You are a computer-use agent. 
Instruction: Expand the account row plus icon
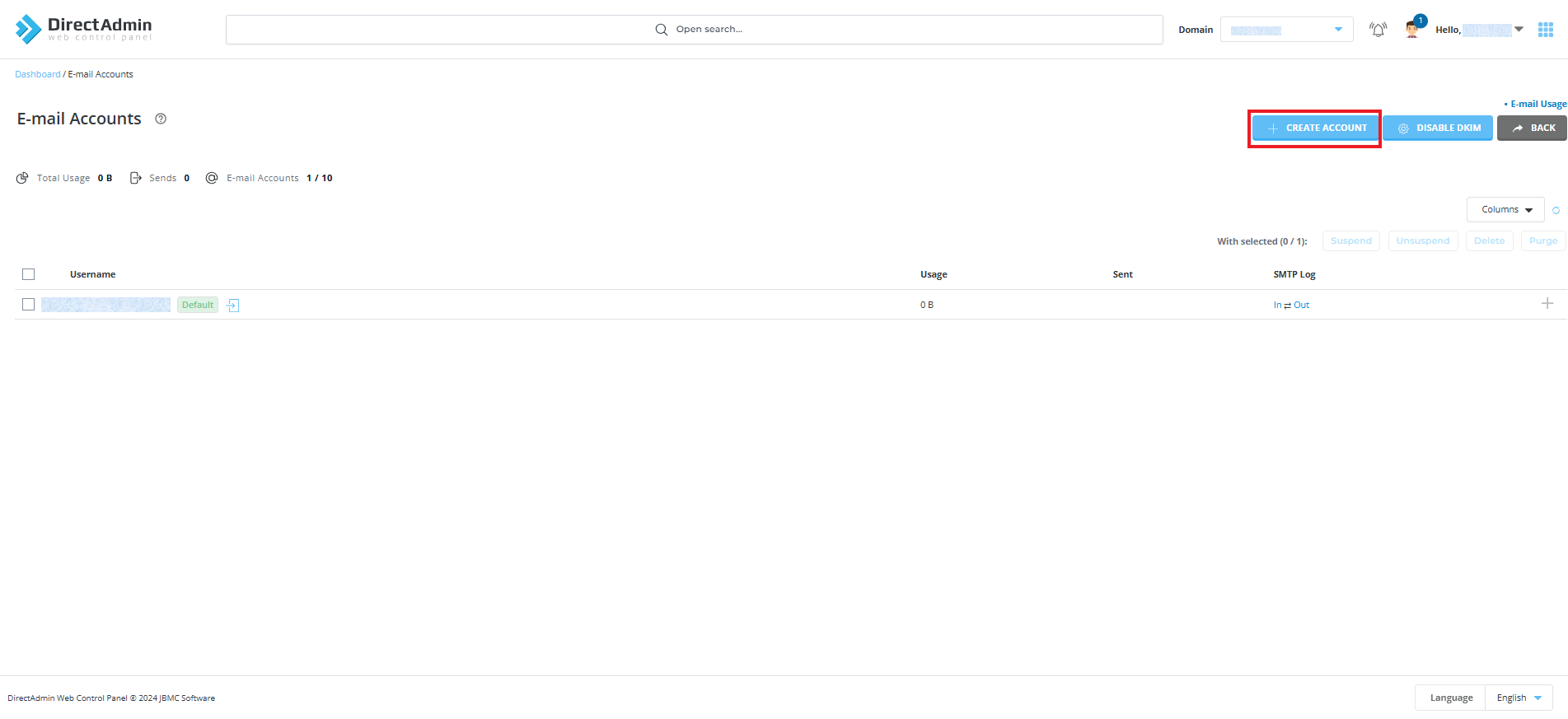pyautogui.click(x=1547, y=304)
